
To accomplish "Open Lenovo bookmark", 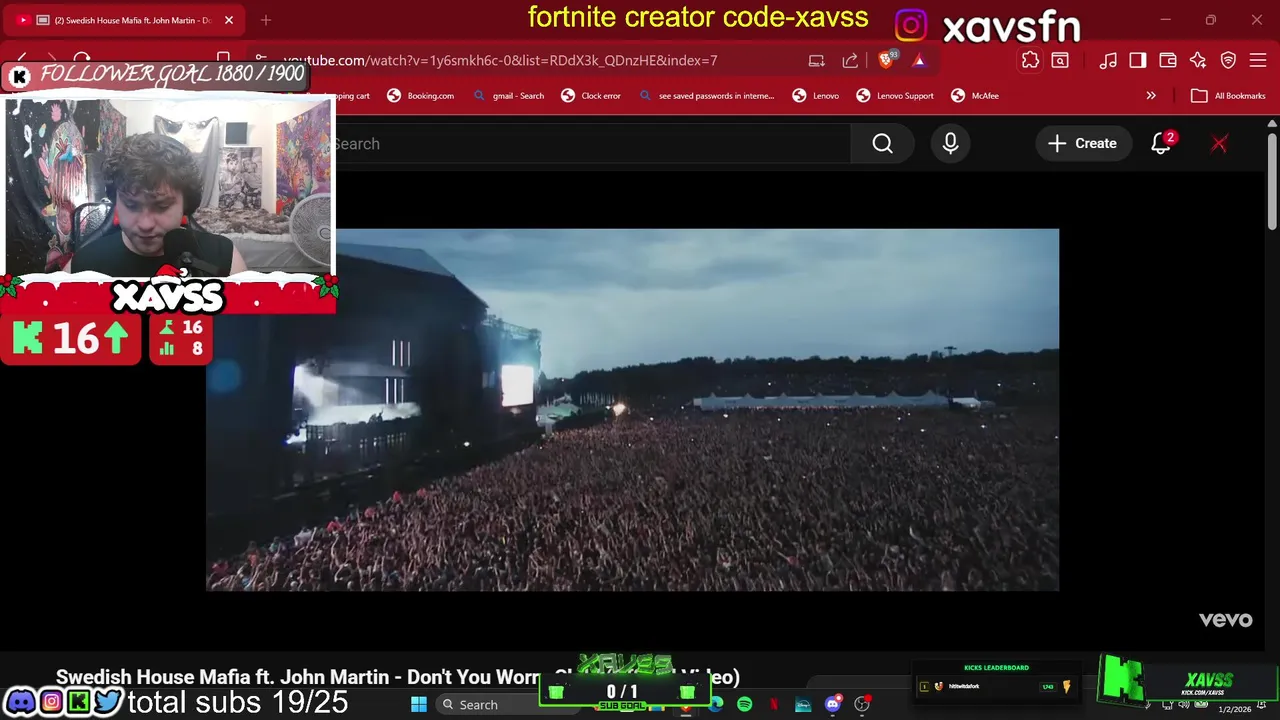I will [816, 96].
